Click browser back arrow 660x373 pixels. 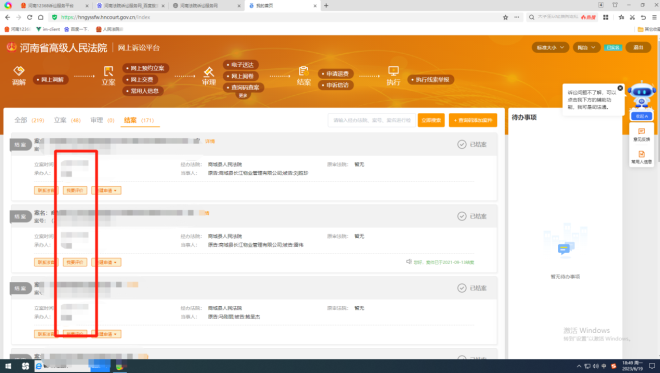[8, 17]
